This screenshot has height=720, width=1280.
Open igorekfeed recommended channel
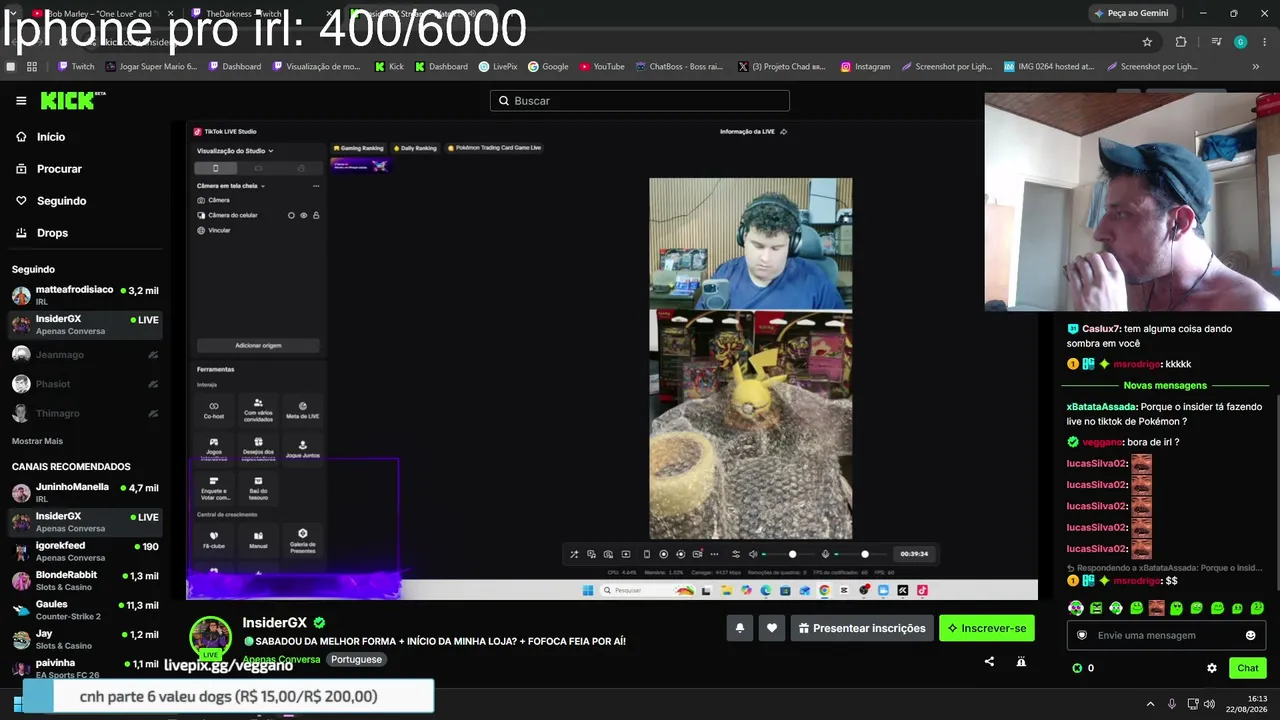[x=85, y=551]
